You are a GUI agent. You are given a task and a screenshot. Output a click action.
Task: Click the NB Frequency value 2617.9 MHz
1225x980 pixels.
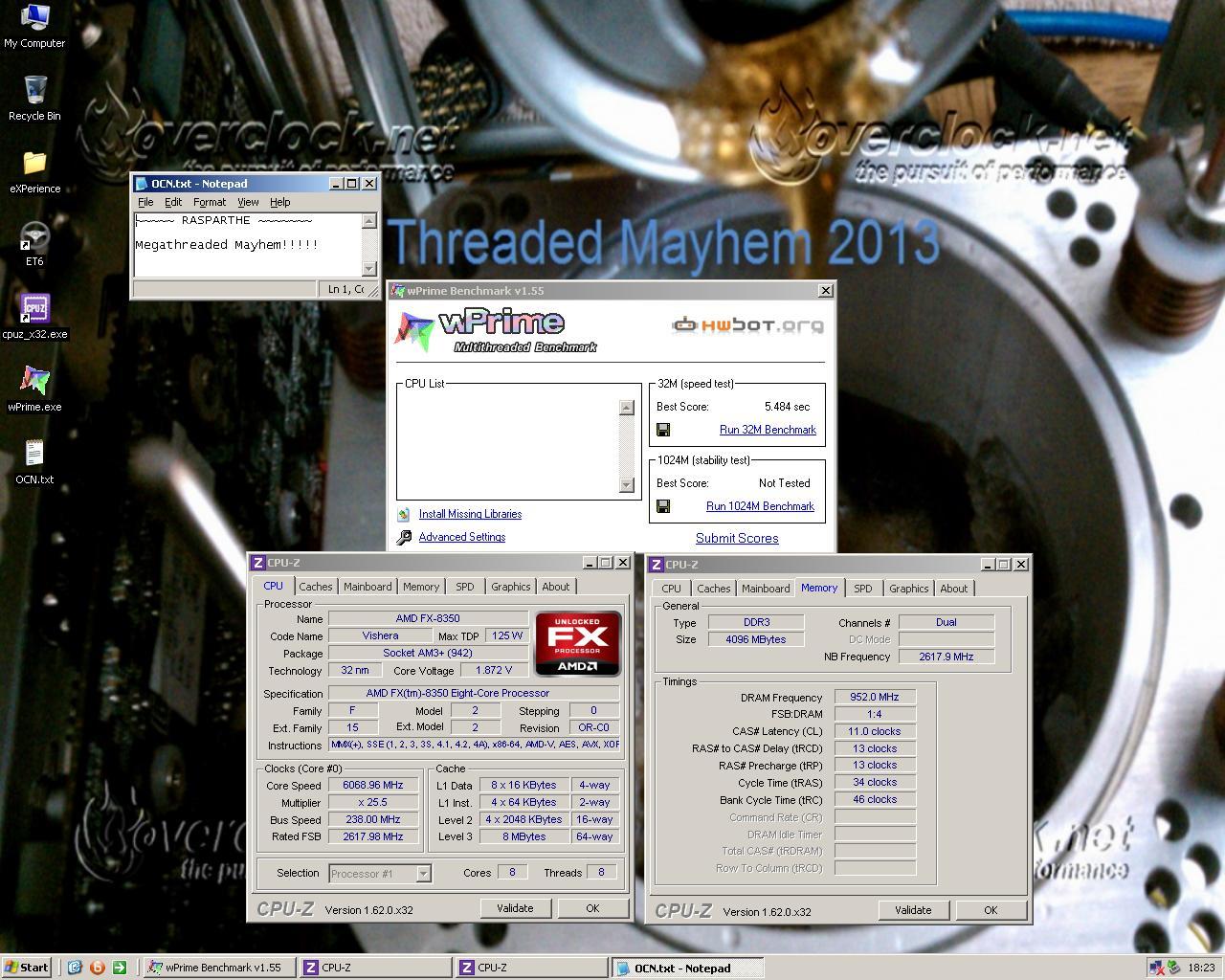[x=946, y=657]
